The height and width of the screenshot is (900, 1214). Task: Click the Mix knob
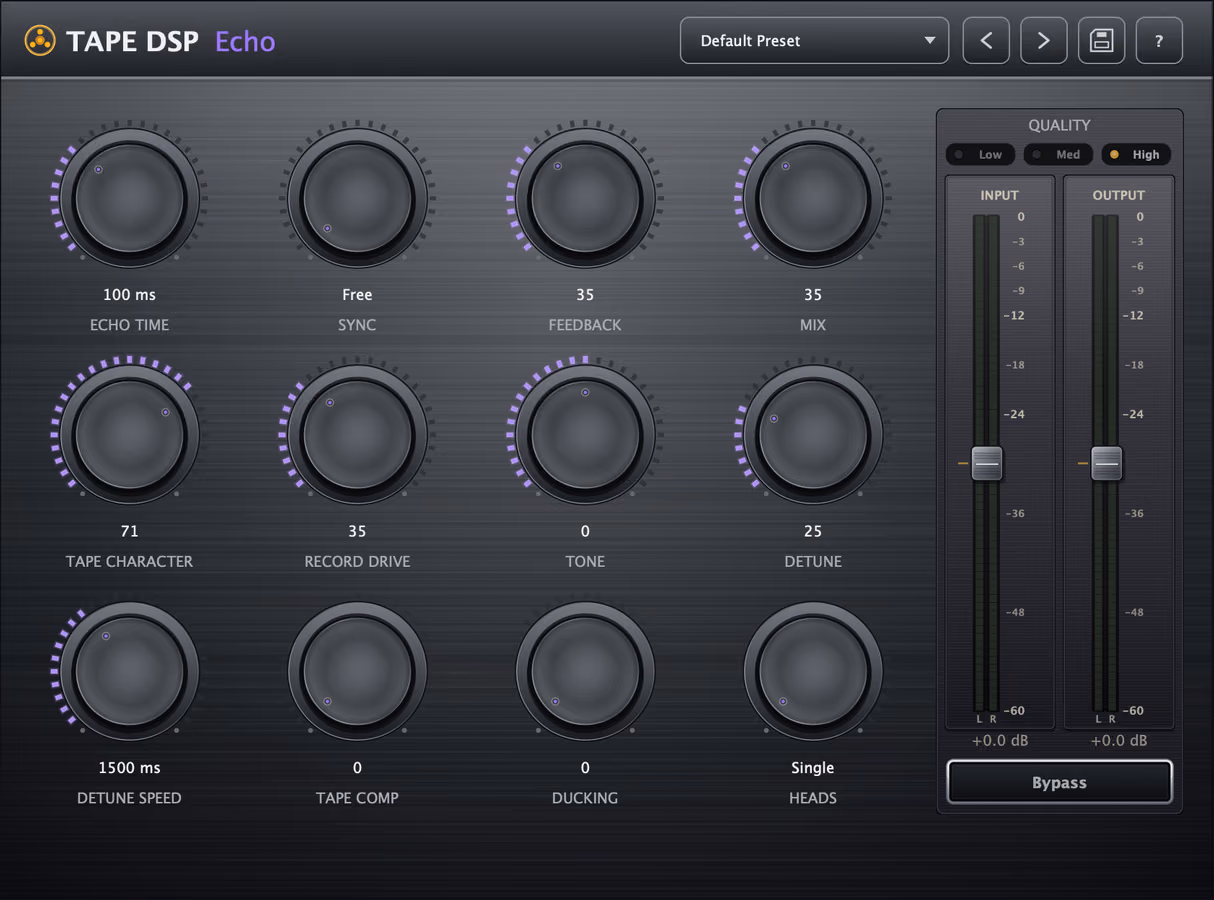coord(813,198)
